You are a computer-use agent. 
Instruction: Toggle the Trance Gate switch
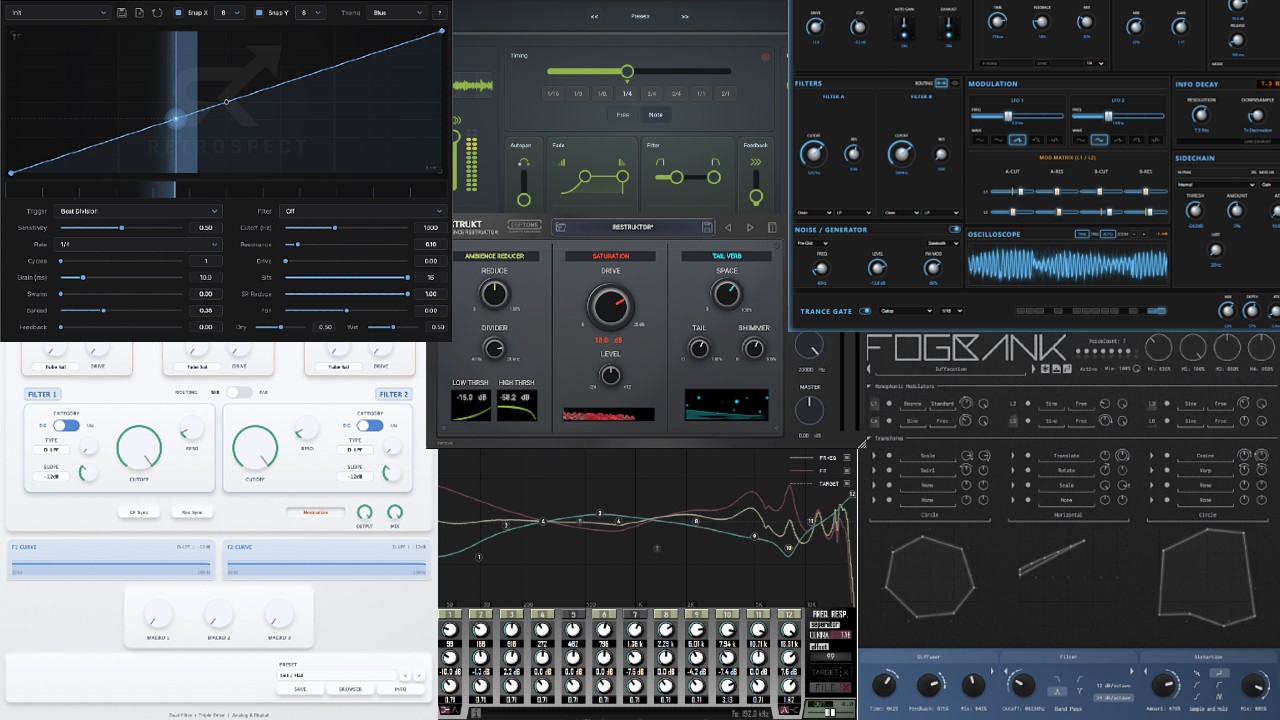click(x=865, y=311)
